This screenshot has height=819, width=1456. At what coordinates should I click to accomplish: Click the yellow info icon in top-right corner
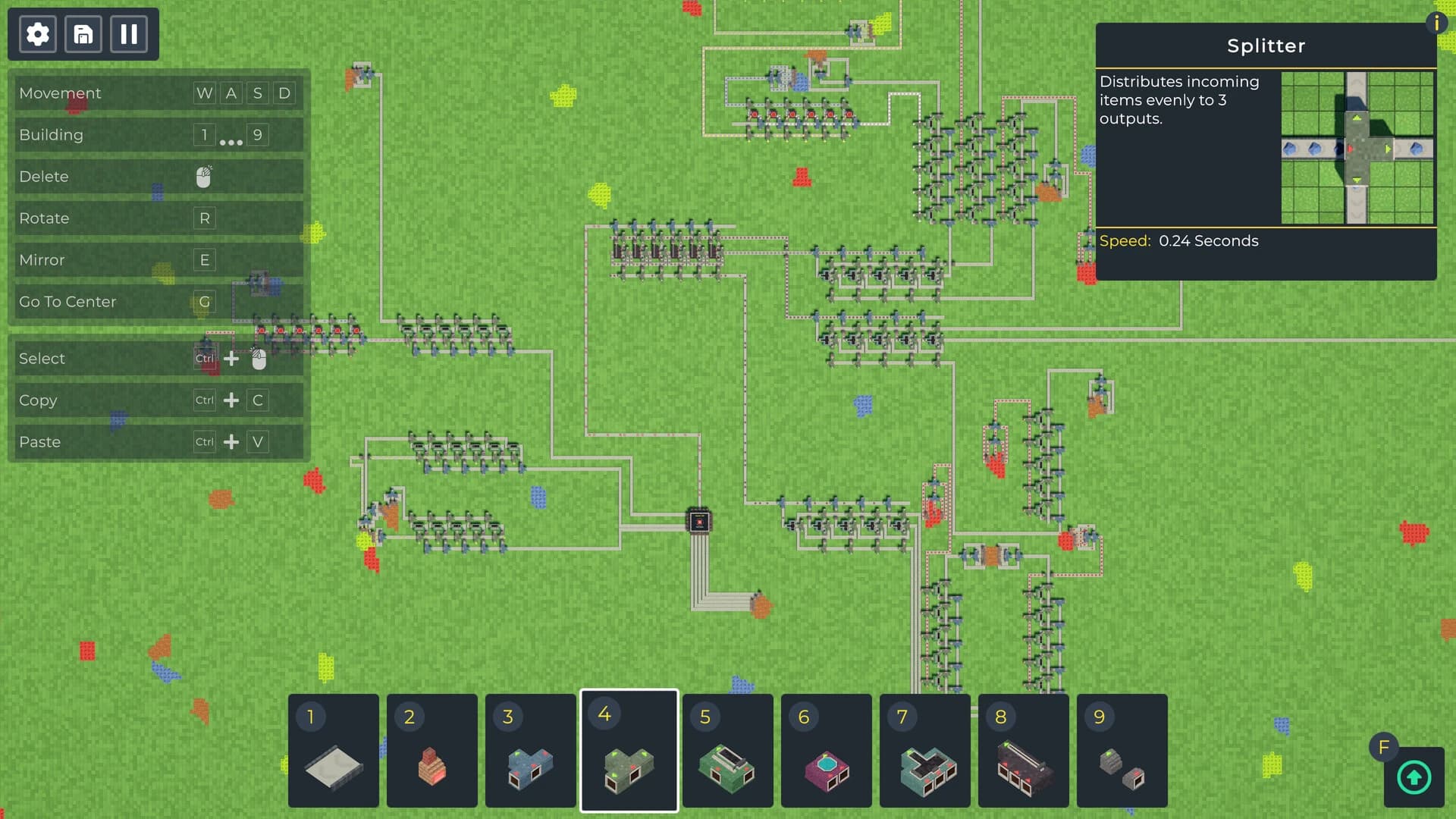[x=1437, y=23]
